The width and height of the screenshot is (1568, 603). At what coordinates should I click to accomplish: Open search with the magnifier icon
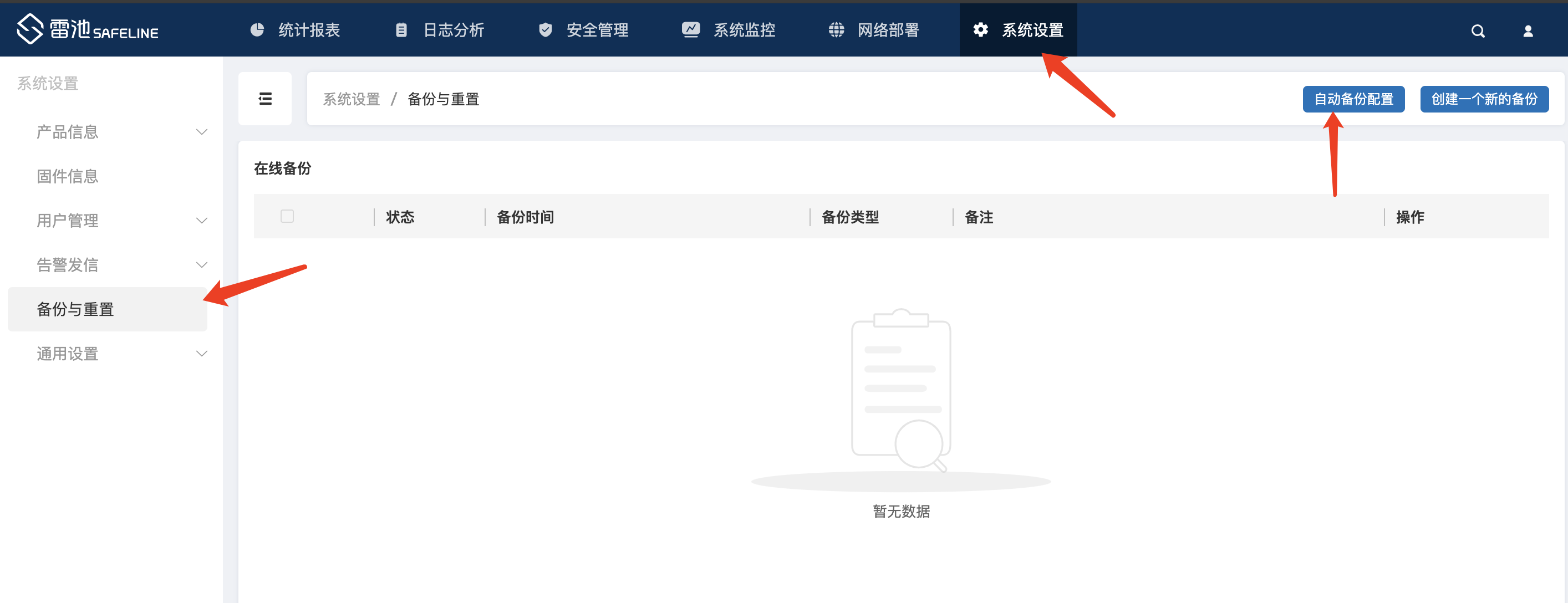(1478, 31)
